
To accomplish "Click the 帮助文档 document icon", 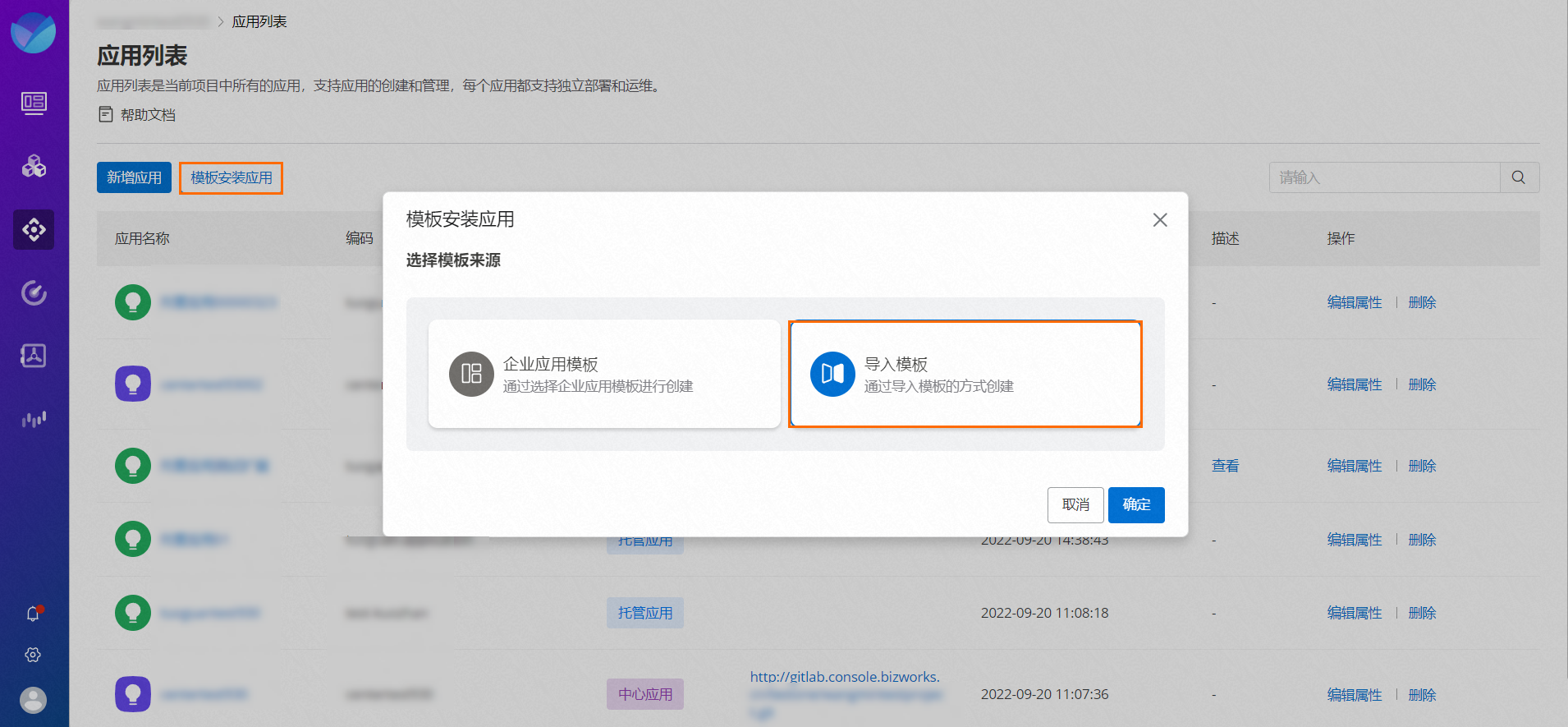I will (x=106, y=114).
